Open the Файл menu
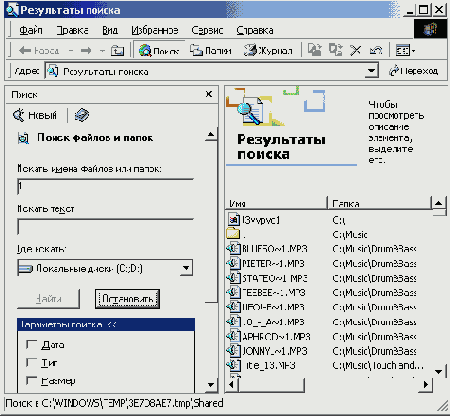450x416 pixels. [31, 30]
